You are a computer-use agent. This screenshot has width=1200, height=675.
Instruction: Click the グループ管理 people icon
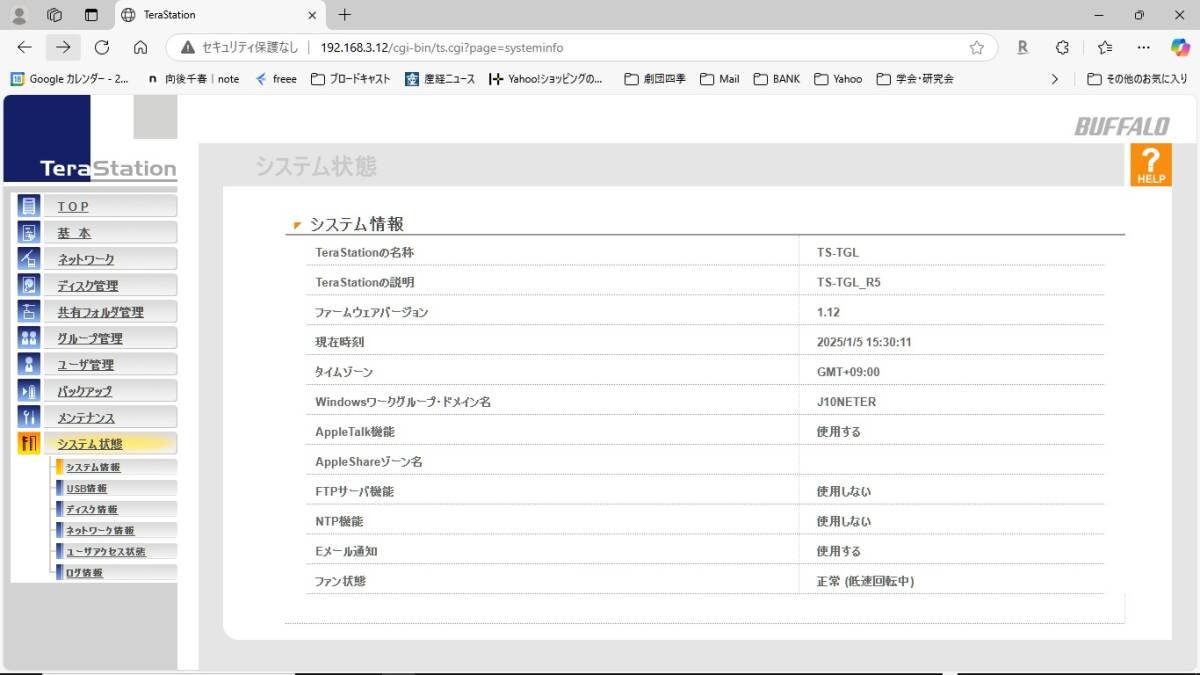tap(29, 338)
